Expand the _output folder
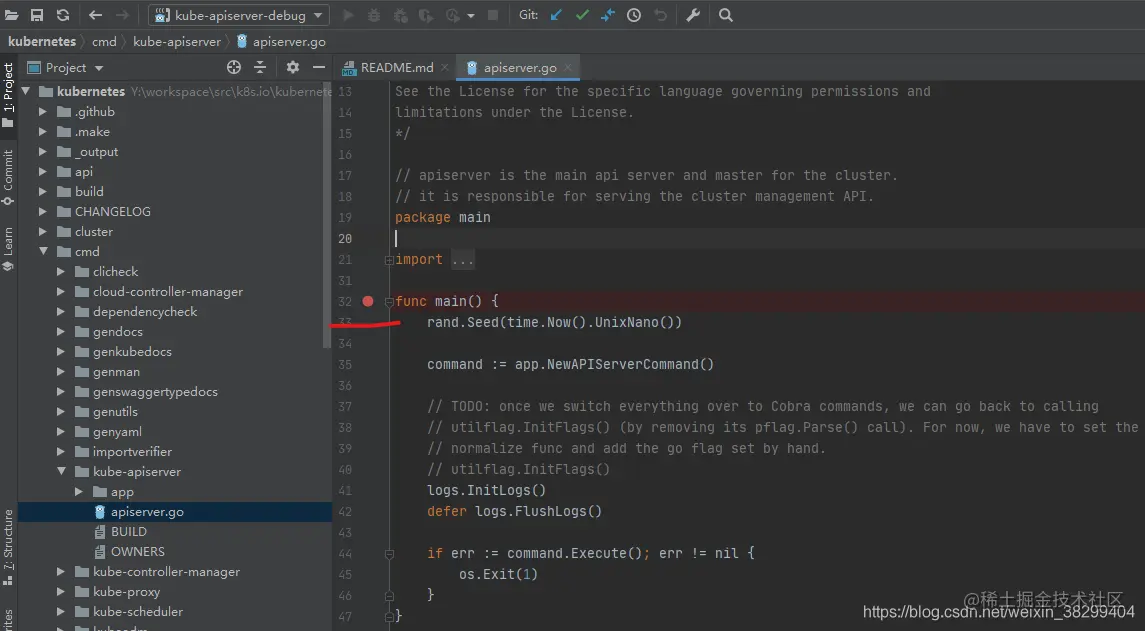1145x631 pixels. [x=42, y=151]
